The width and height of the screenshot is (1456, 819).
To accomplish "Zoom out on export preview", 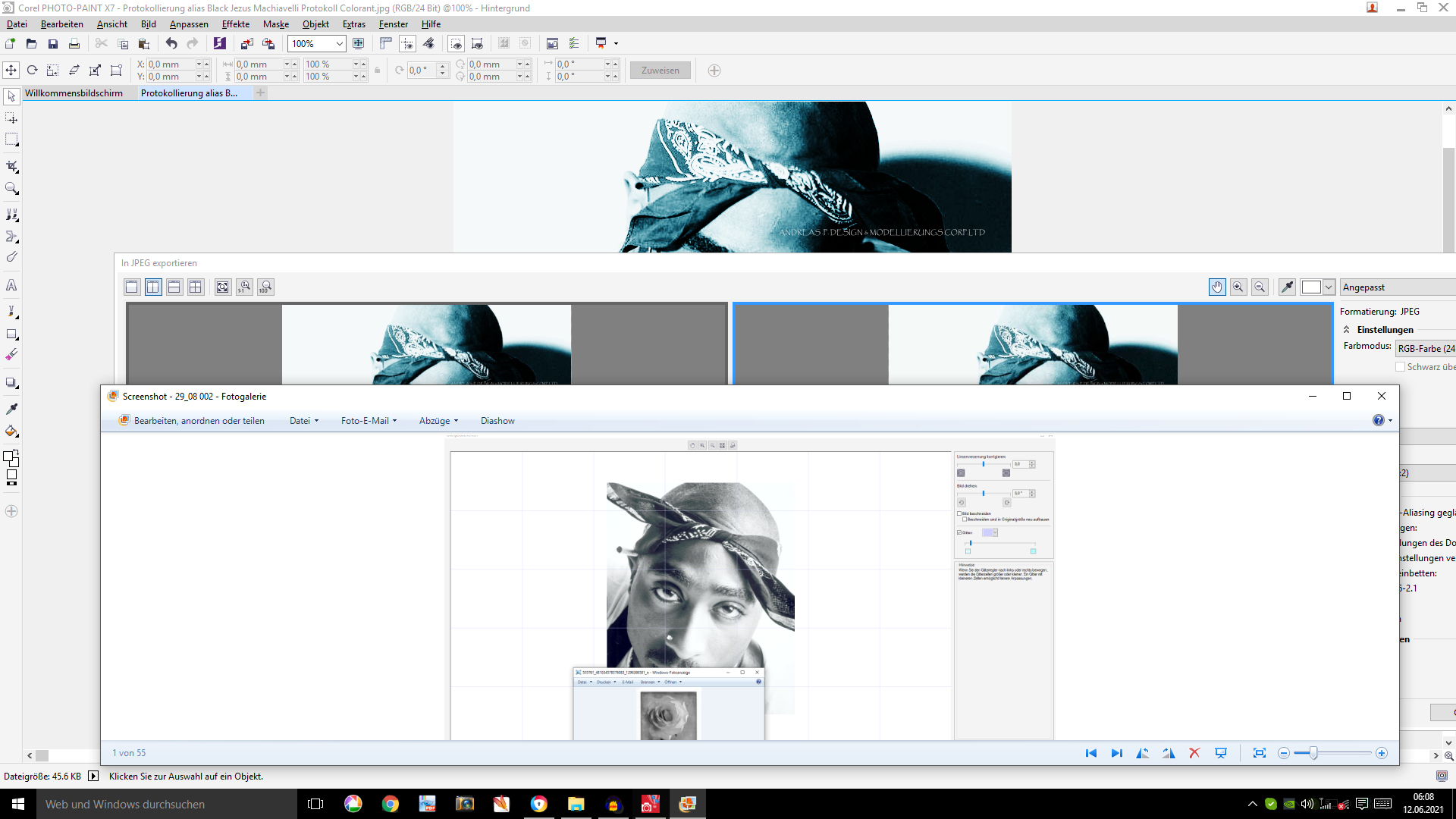I will pos(1260,287).
